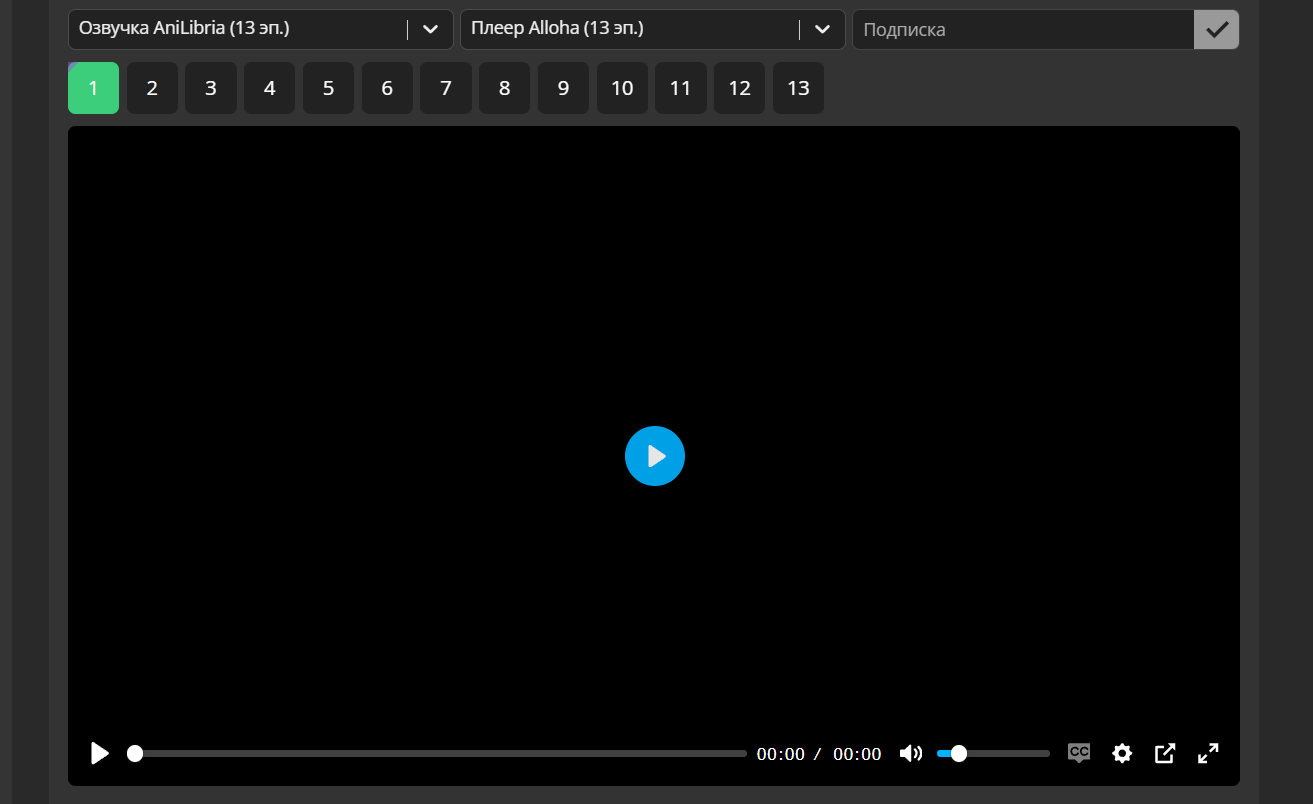This screenshot has width=1313, height=804.
Task: Toggle closed captions with the CC icon
Action: tap(1078, 753)
